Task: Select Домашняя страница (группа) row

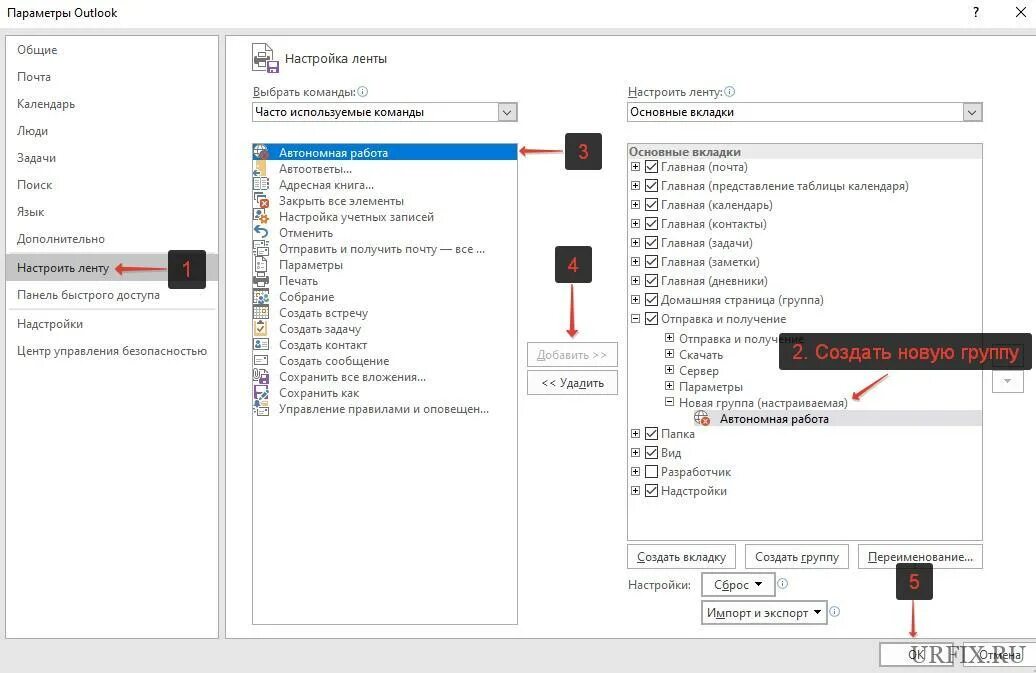Action: [742, 300]
